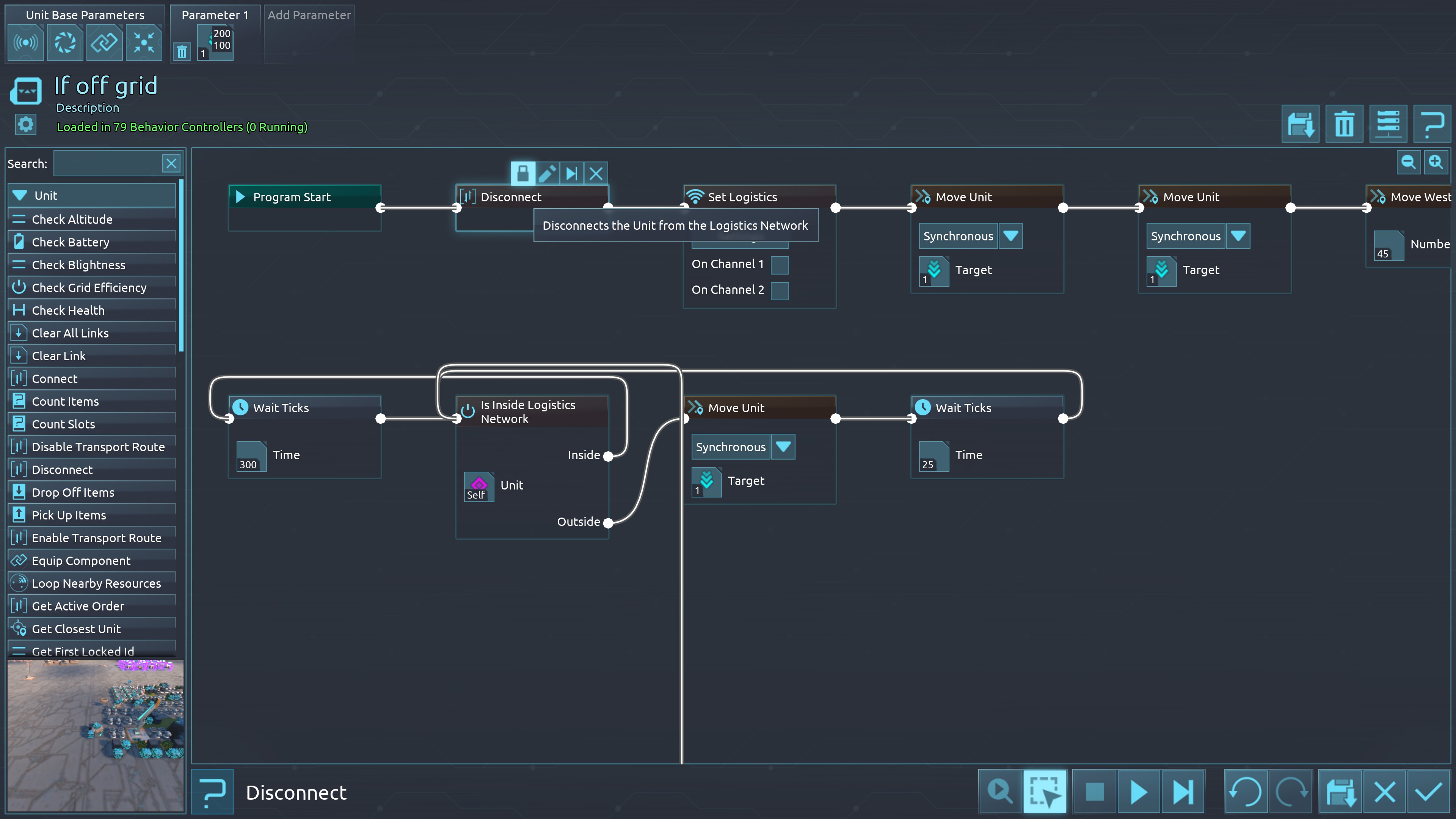Click the settings gear below behavior icon

25,124
